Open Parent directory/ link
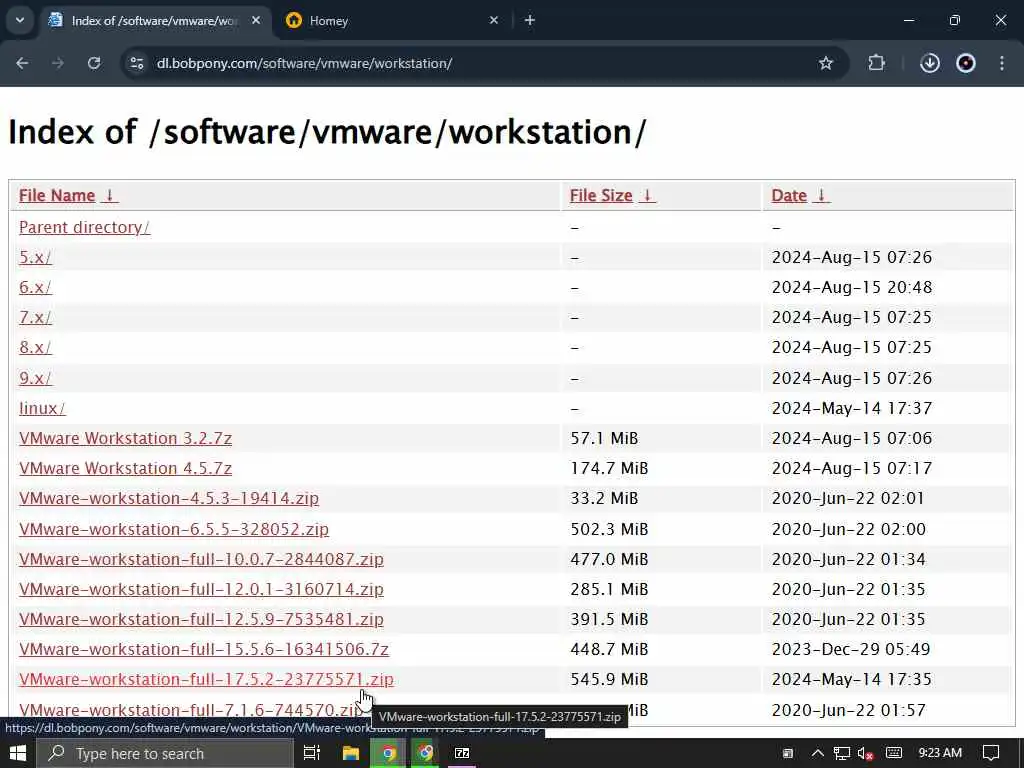The image size is (1024, 768). click(84, 227)
